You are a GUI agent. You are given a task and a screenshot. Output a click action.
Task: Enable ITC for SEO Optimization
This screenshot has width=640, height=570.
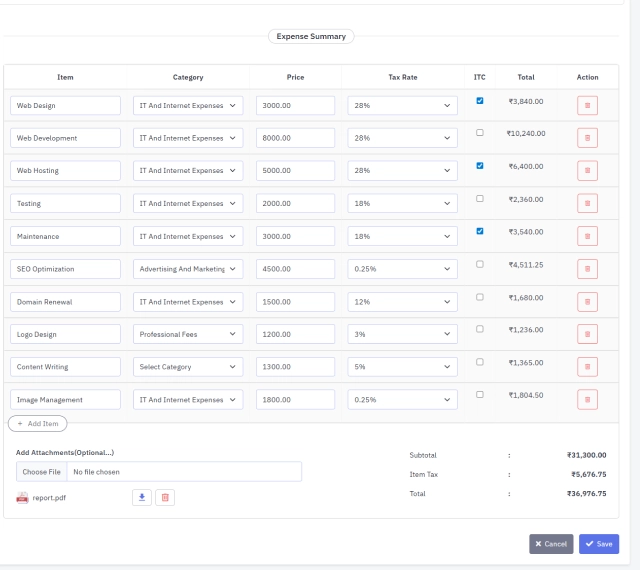[x=480, y=264]
